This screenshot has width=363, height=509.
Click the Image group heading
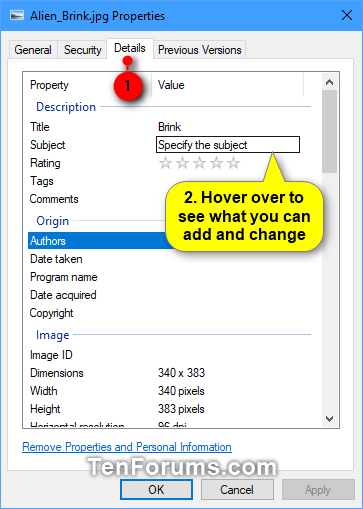53,335
